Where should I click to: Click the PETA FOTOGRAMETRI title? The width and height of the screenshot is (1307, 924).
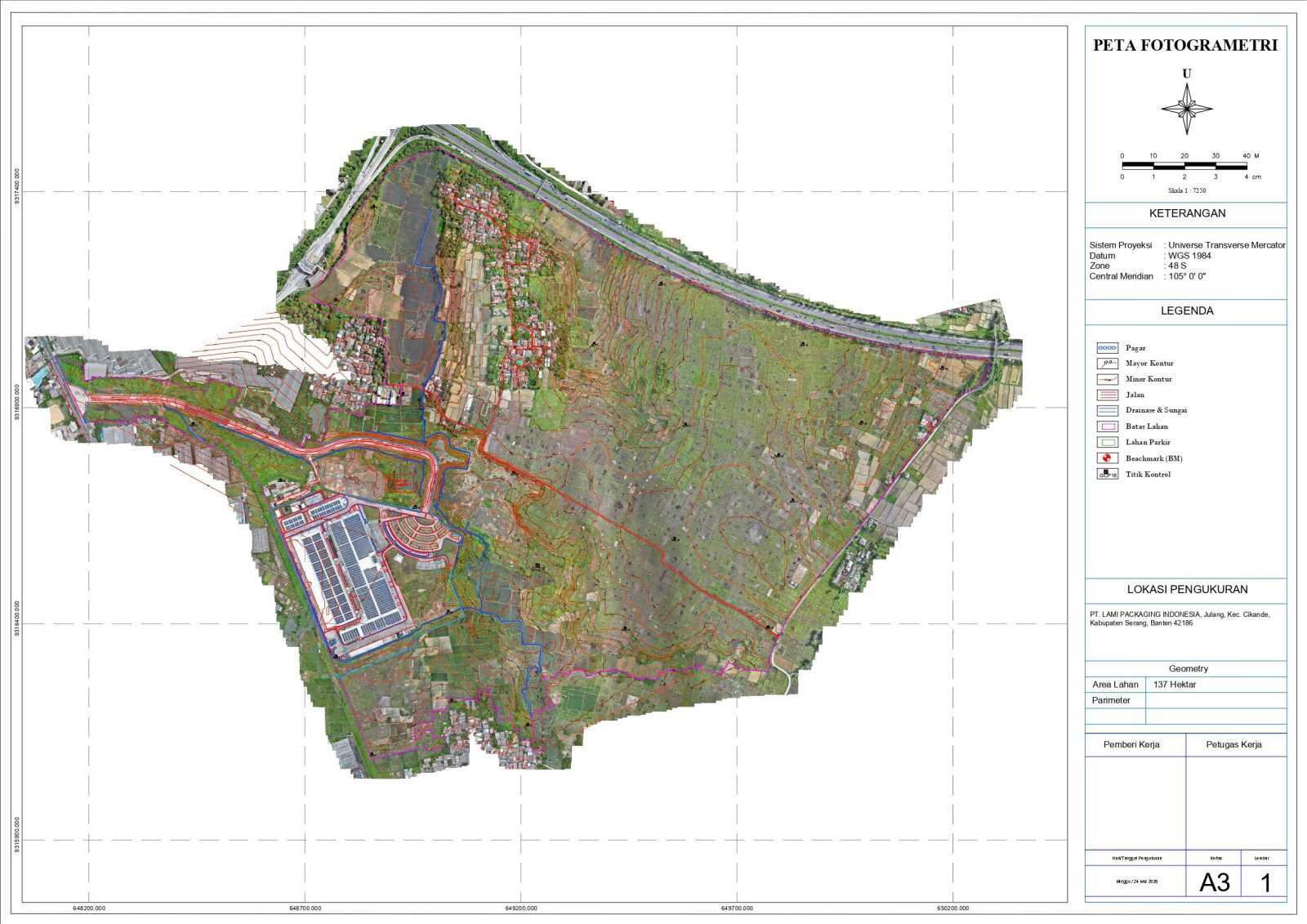[1185, 45]
